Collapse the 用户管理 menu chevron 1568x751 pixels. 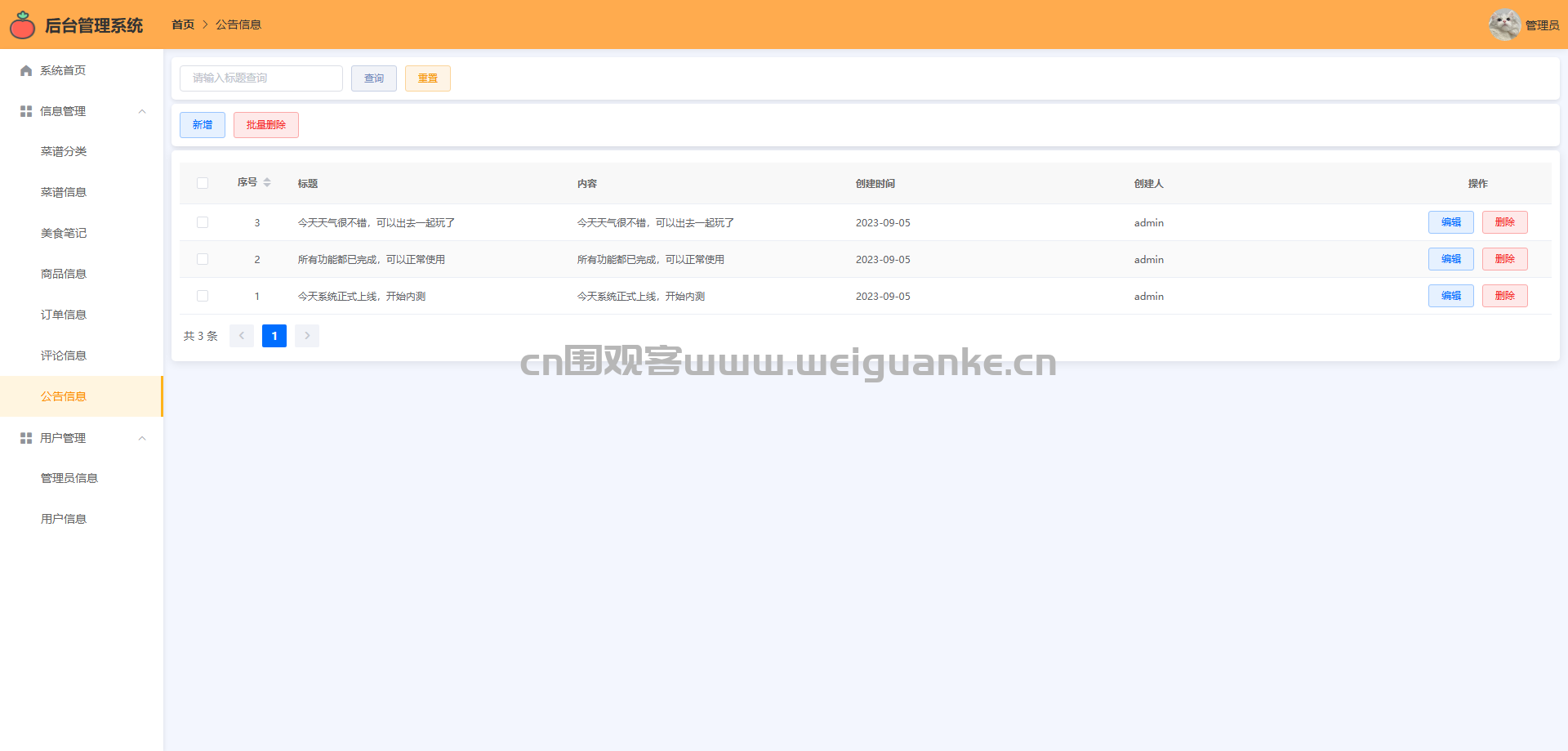(142, 438)
